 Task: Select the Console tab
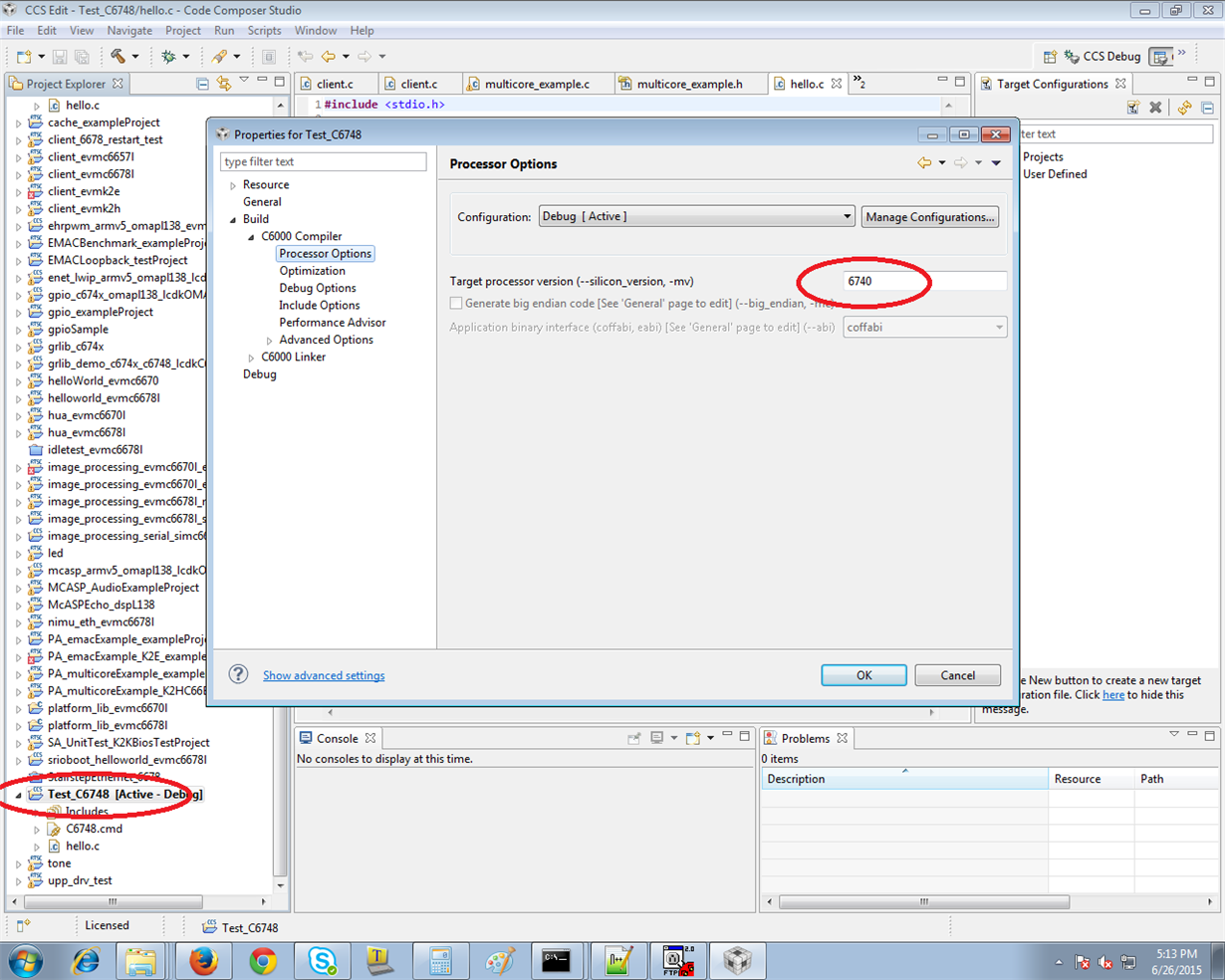pos(337,738)
